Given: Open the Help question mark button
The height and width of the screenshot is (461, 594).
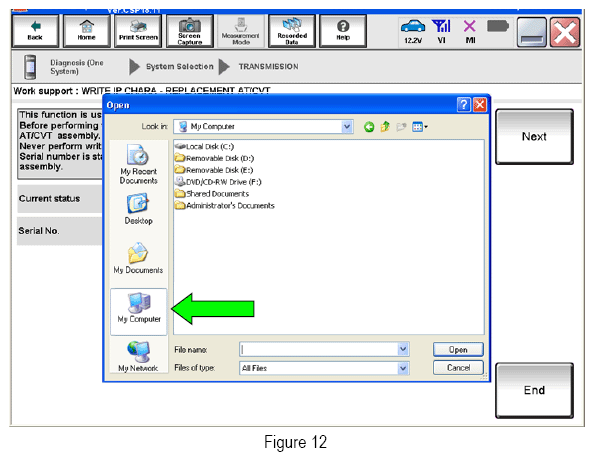Looking at the screenshot, I should [343, 31].
